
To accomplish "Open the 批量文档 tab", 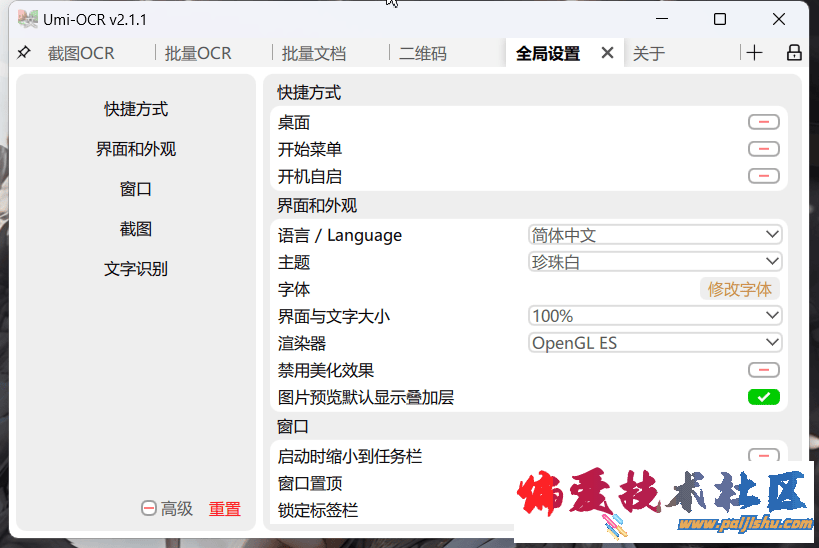I will pos(313,54).
